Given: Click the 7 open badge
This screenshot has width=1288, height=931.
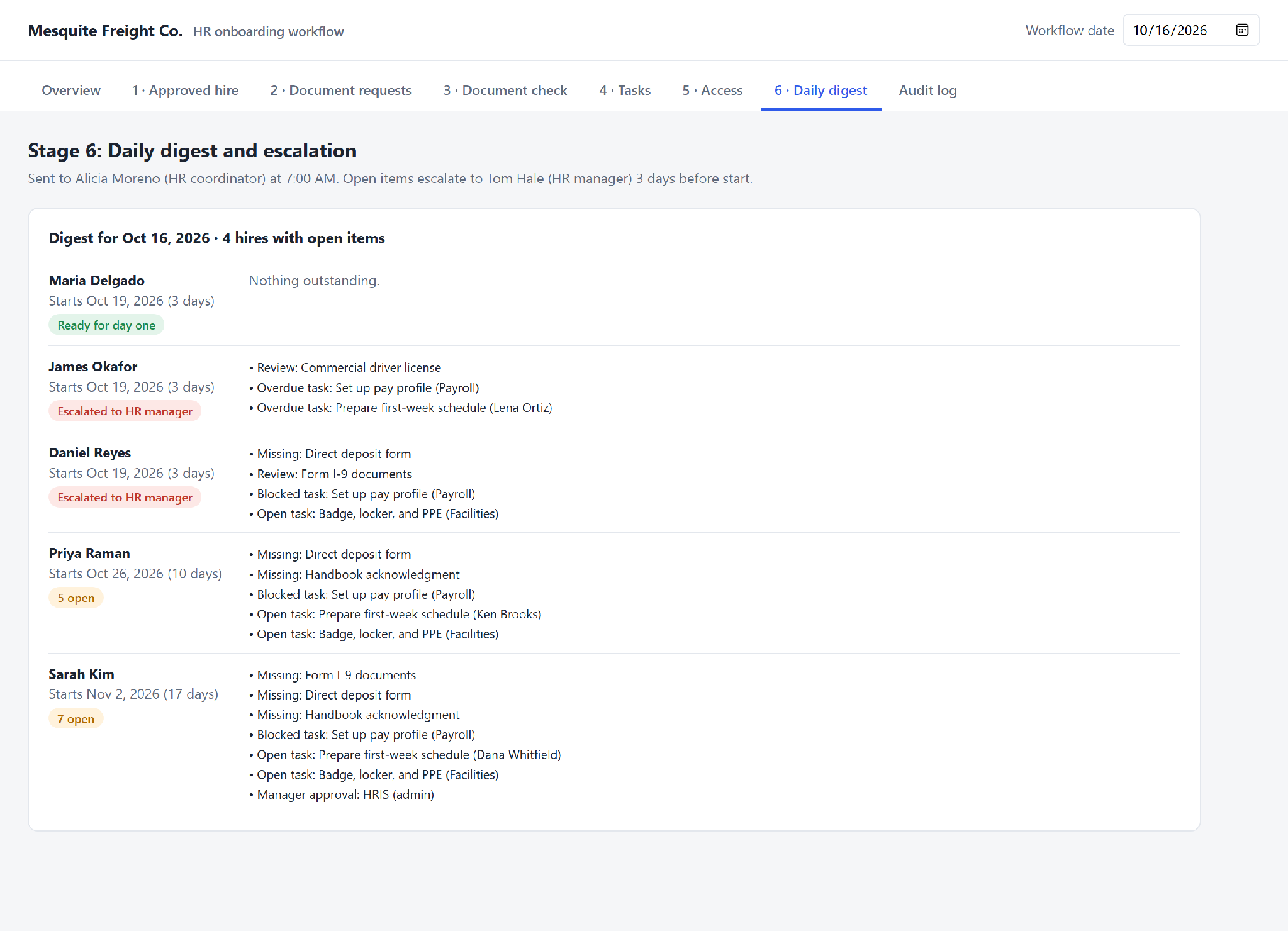Looking at the screenshot, I should [x=76, y=719].
